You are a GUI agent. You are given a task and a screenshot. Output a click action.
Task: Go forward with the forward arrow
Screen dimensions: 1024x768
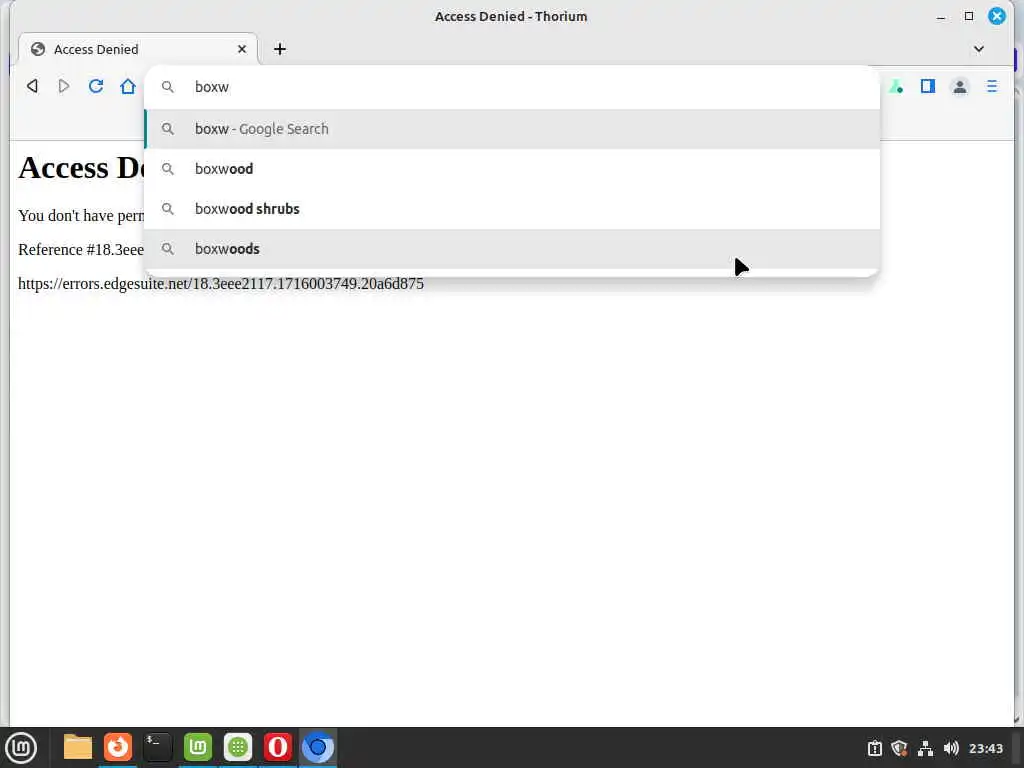63,86
